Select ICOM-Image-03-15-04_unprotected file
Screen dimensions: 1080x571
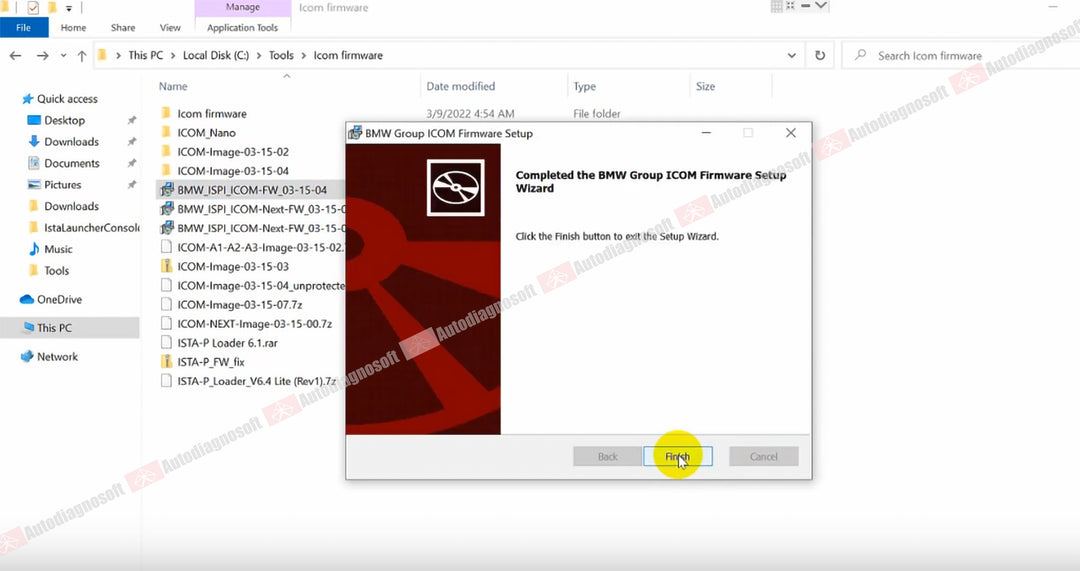(x=260, y=285)
